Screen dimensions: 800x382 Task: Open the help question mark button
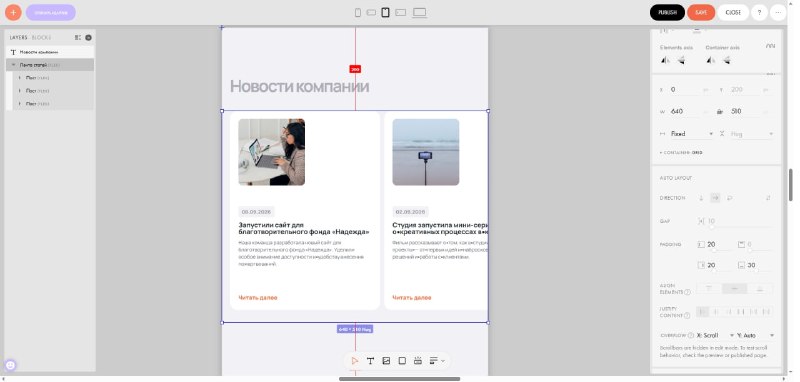point(759,12)
